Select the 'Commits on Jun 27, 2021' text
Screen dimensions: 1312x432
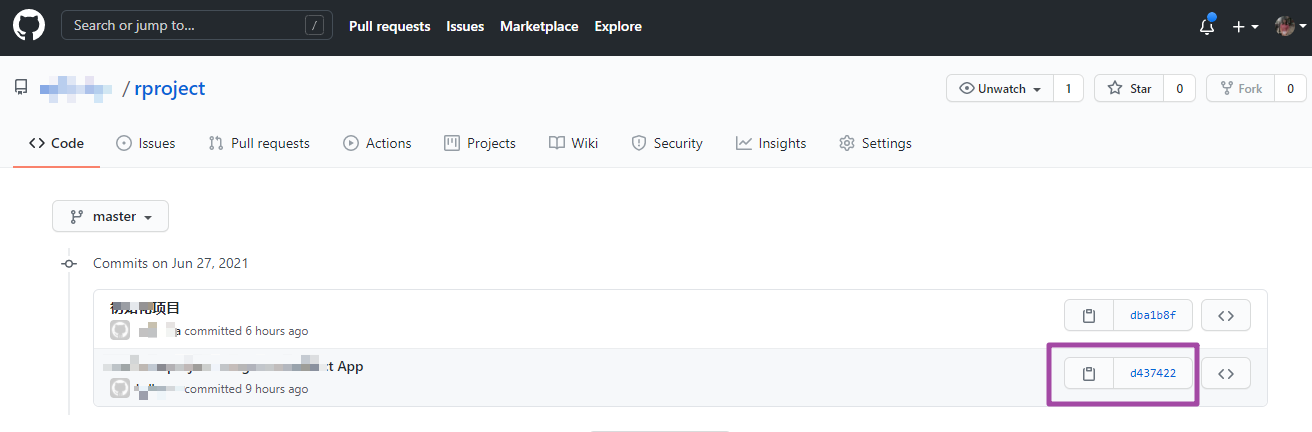coord(171,263)
